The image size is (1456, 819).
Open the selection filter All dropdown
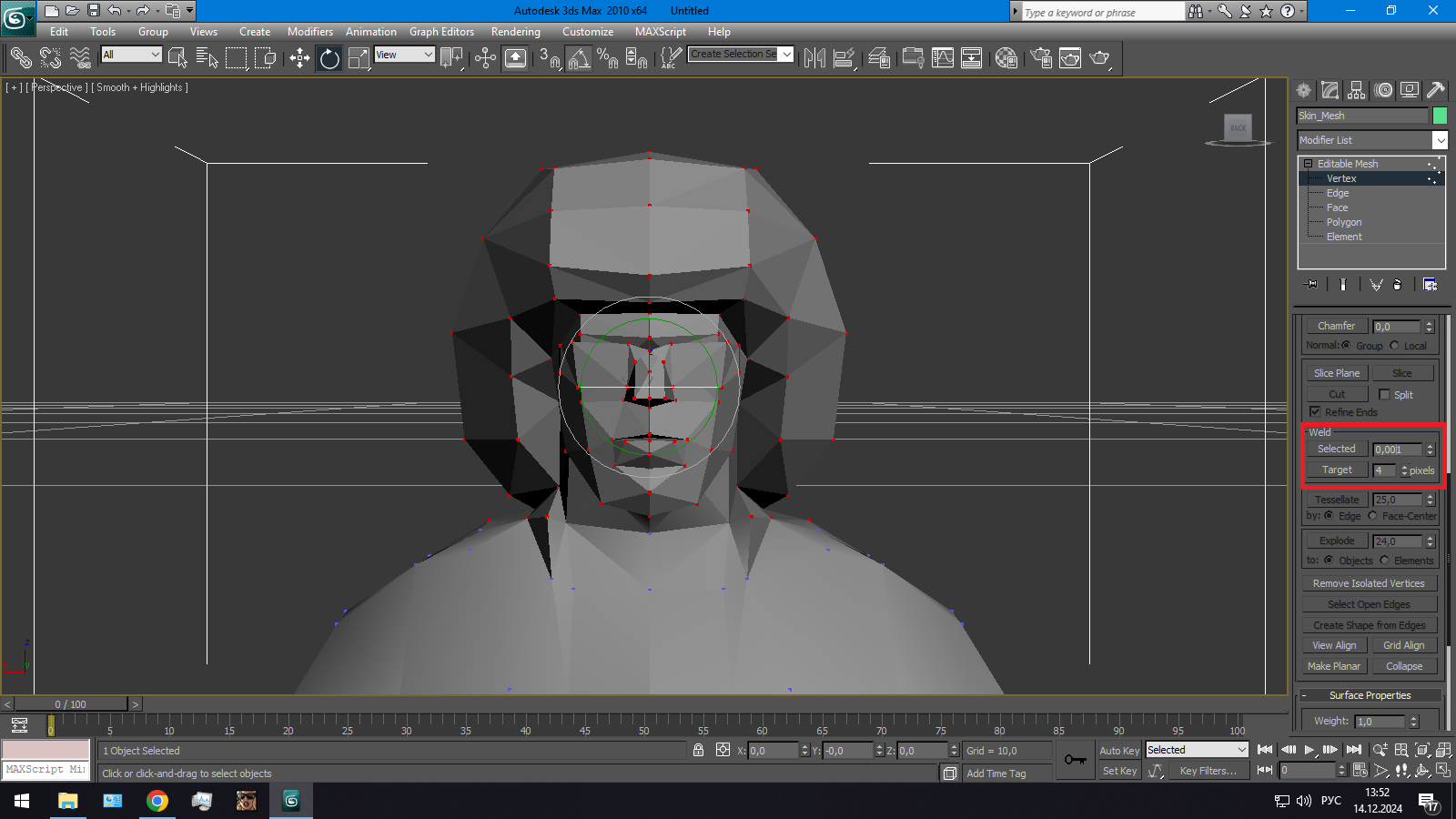132,55
